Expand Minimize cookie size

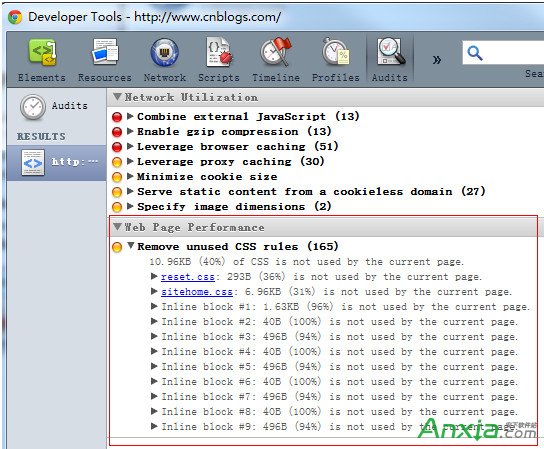click(x=130, y=176)
